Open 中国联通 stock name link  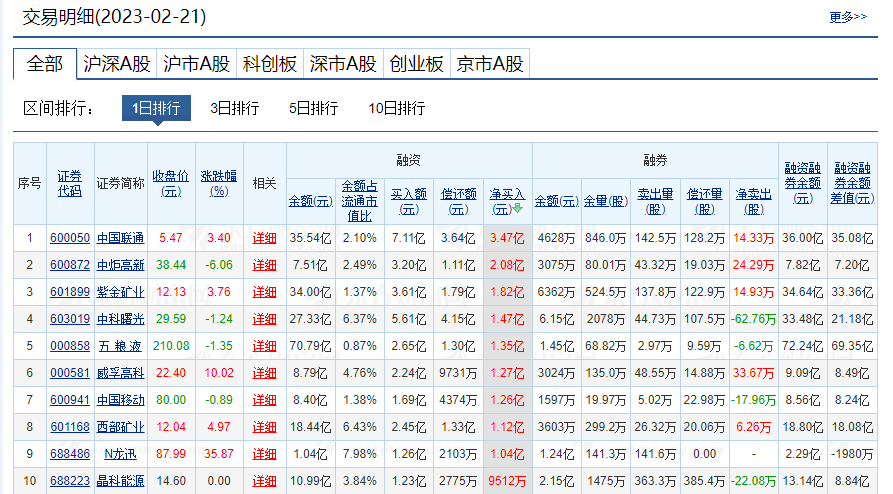pos(120,238)
